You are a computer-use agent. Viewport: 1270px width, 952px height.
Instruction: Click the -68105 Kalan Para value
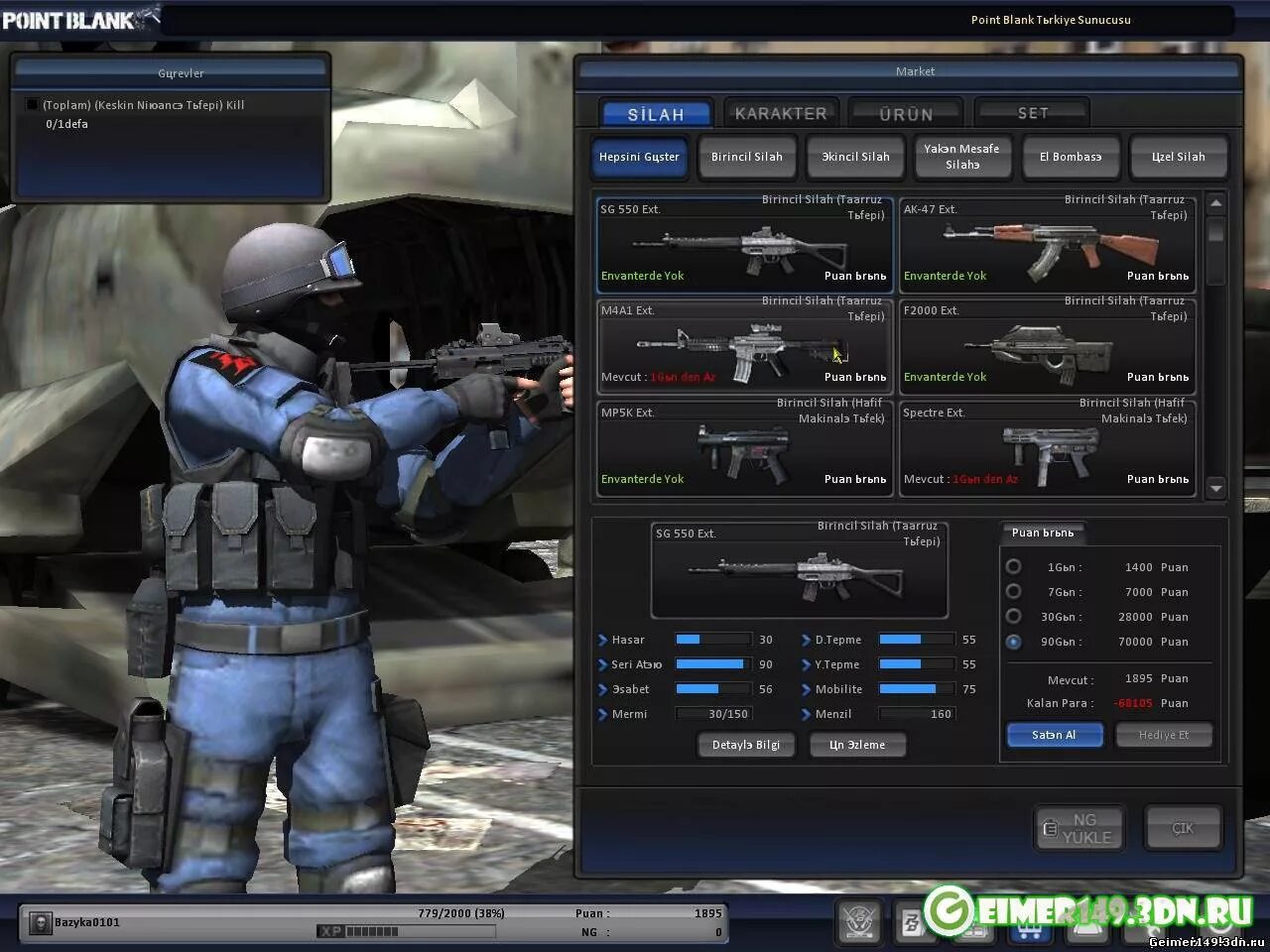1133,703
